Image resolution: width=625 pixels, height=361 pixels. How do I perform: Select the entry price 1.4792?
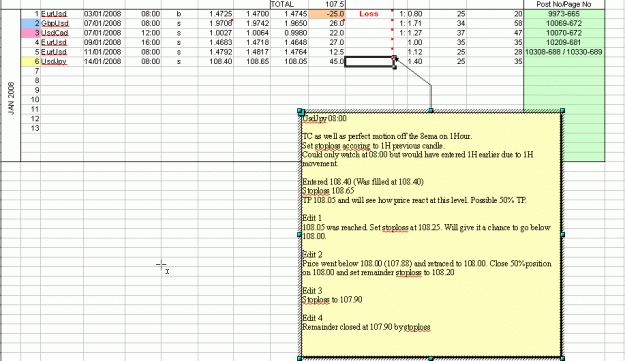pos(216,52)
